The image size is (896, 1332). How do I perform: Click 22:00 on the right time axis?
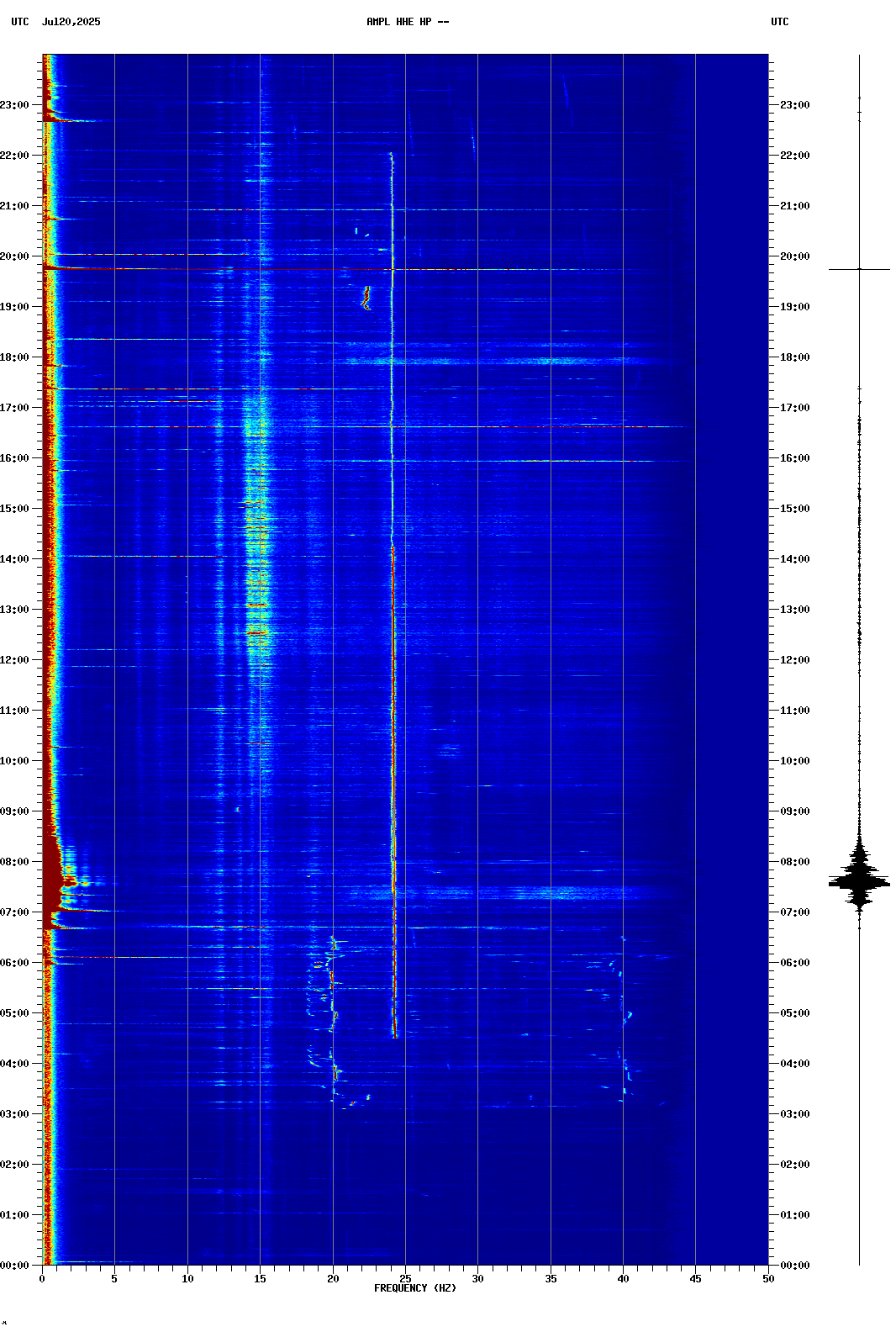coord(795,156)
